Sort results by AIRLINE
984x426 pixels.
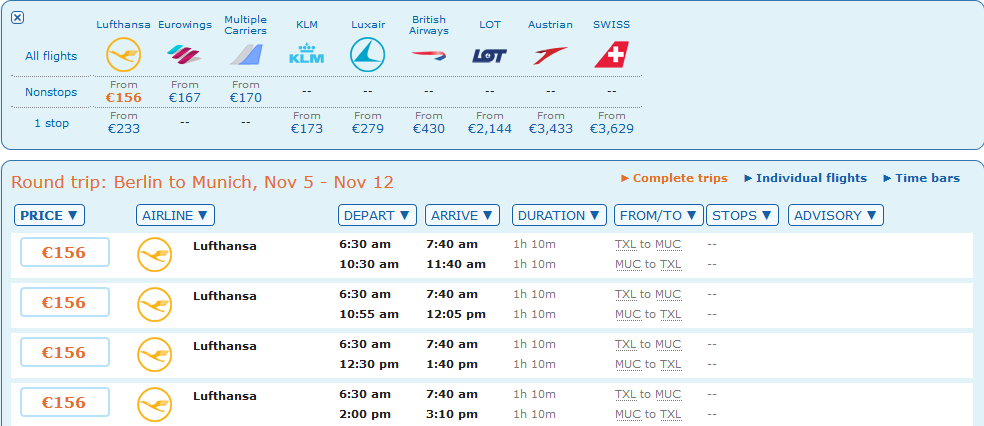pyautogui.click(x=175, y=215)
